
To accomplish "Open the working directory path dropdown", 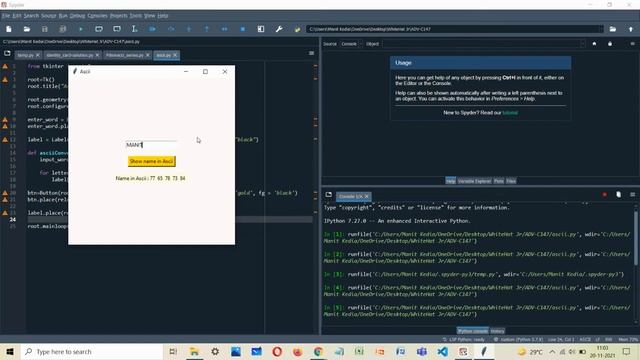I will coord(600,29).
